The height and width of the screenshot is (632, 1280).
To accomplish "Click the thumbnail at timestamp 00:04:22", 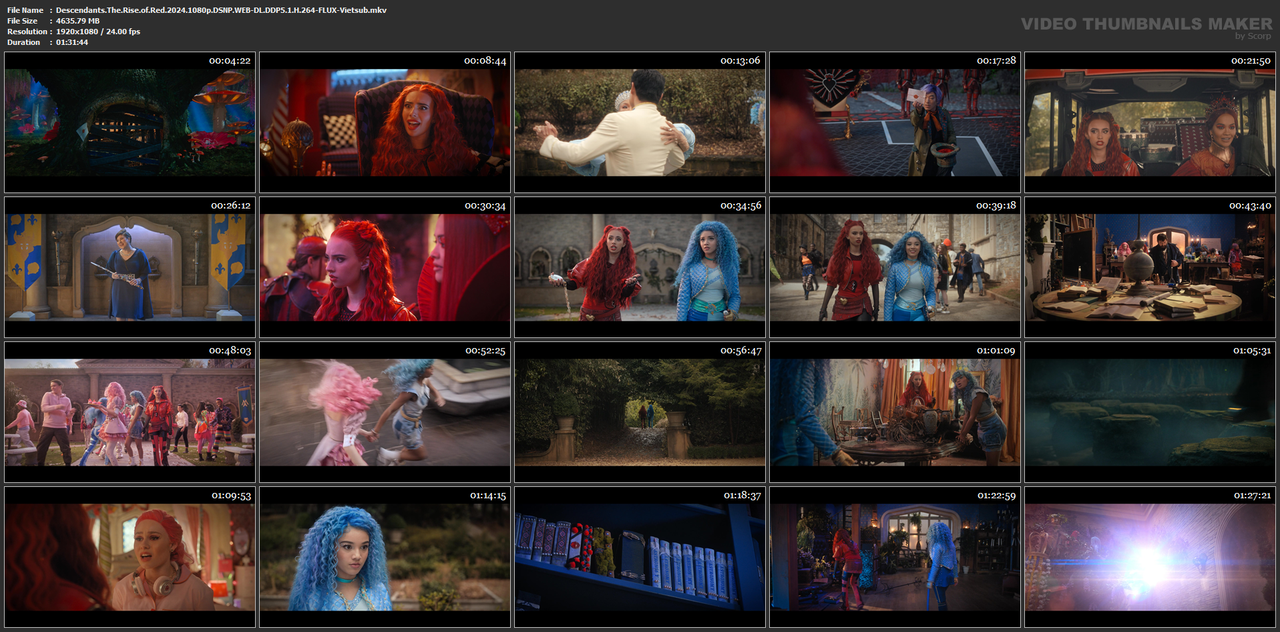I will (x=130, y=122).
